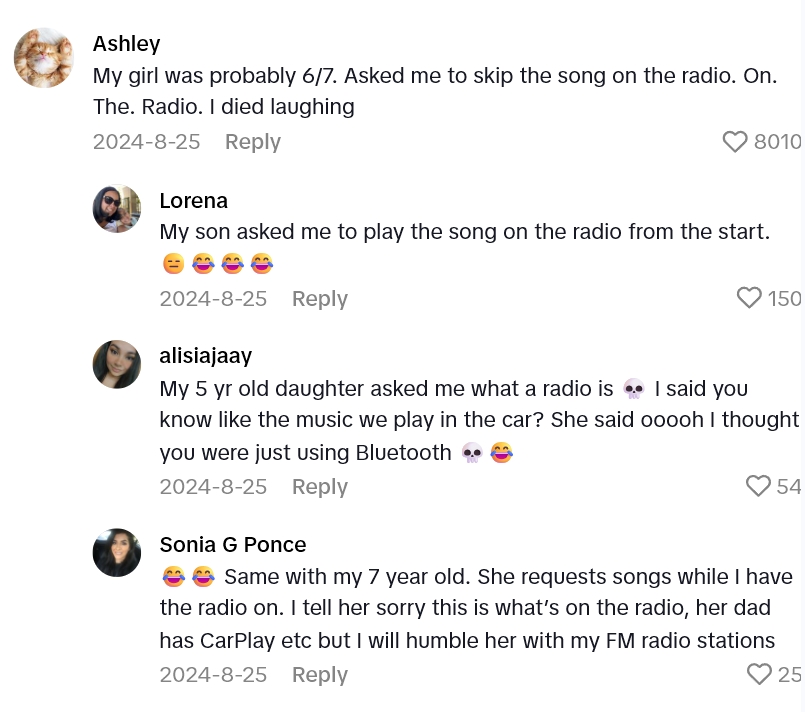805x712 pixels.
Task: Click Ashley's comment text about skipping radio song
Action: pos(434,90)
